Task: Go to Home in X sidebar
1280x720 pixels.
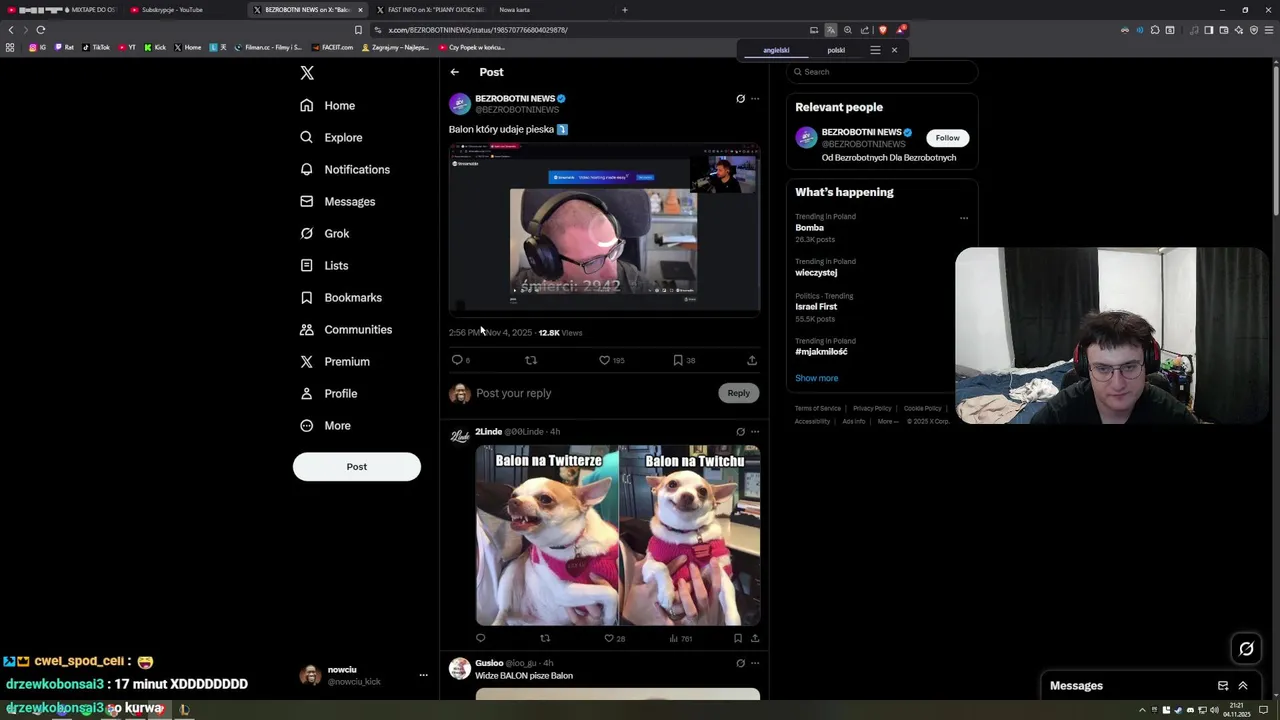Action: tap(328, 105)
